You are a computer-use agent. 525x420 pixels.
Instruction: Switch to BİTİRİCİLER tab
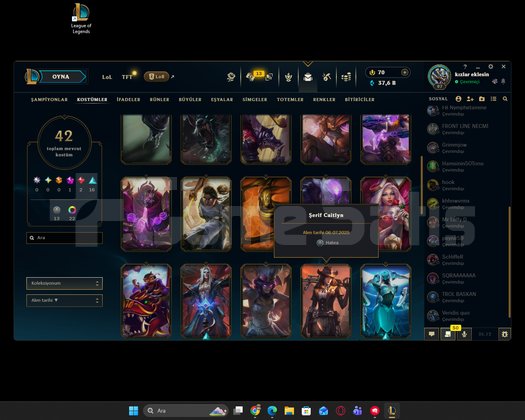point(360,99)
